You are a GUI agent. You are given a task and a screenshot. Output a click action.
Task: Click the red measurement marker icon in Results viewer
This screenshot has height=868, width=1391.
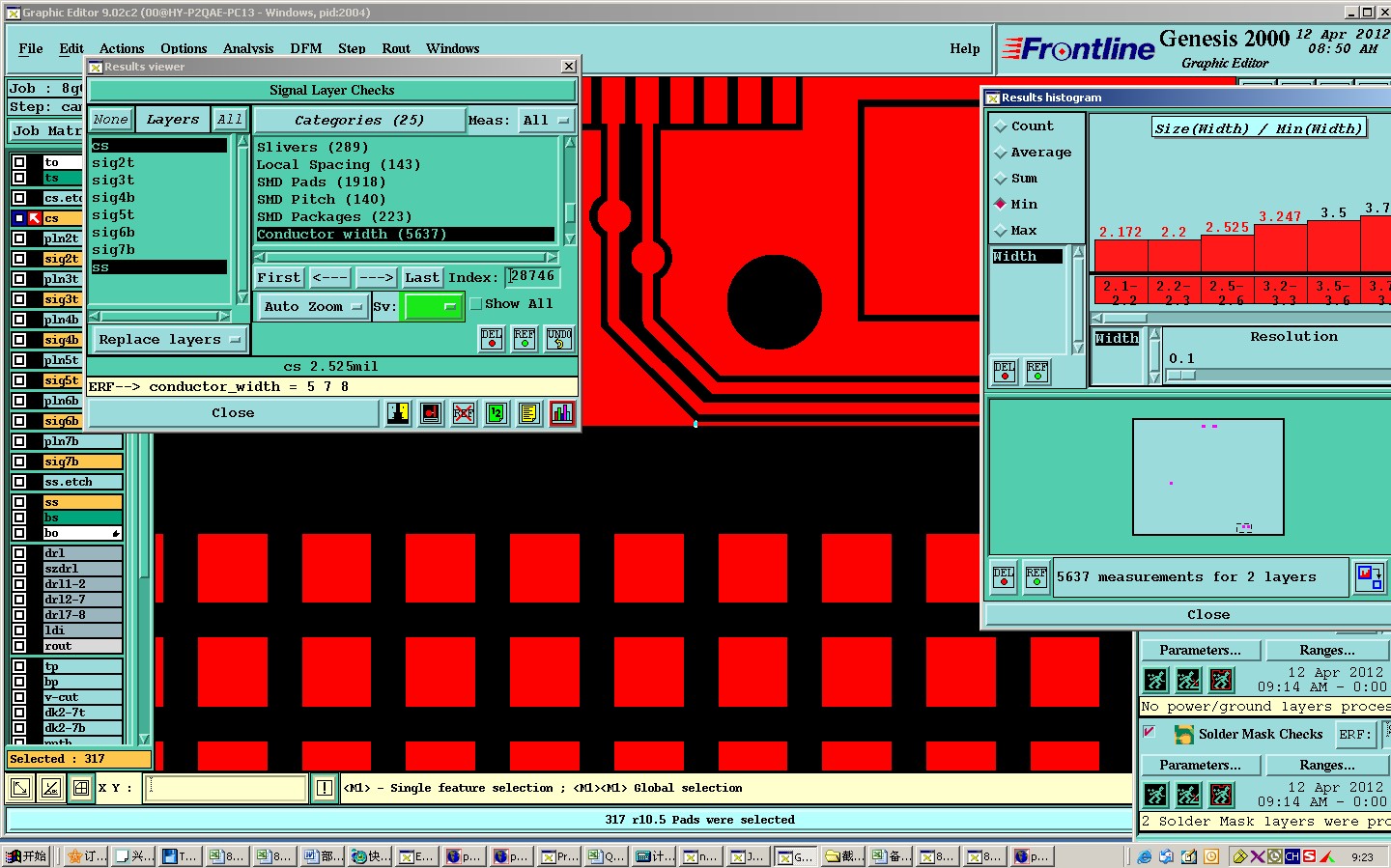(x=431, y=413)
